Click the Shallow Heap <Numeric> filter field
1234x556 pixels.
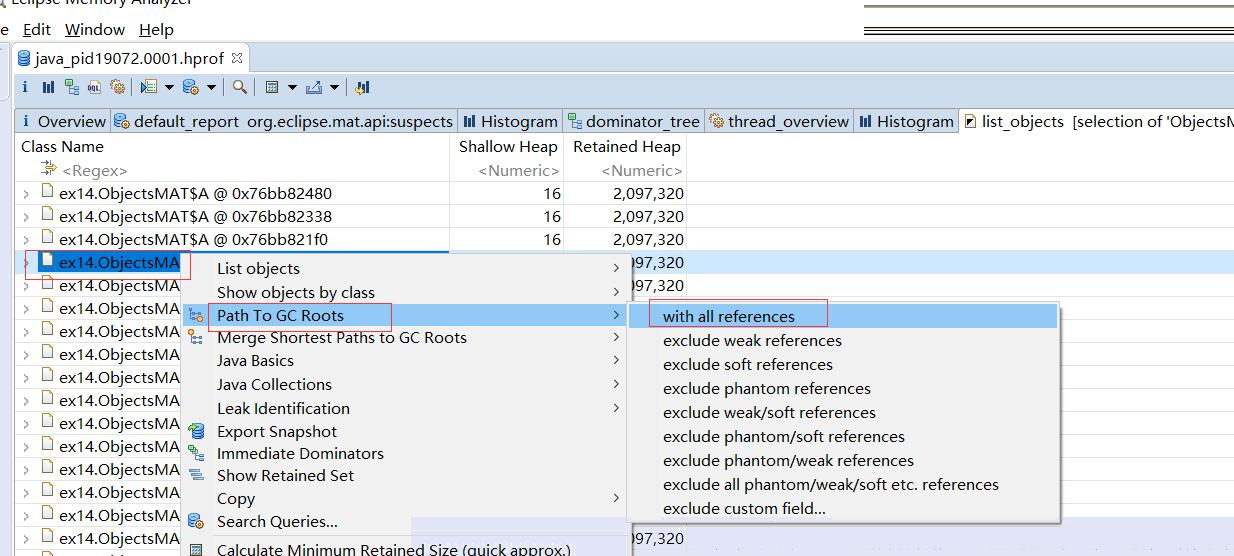(507, 170)
